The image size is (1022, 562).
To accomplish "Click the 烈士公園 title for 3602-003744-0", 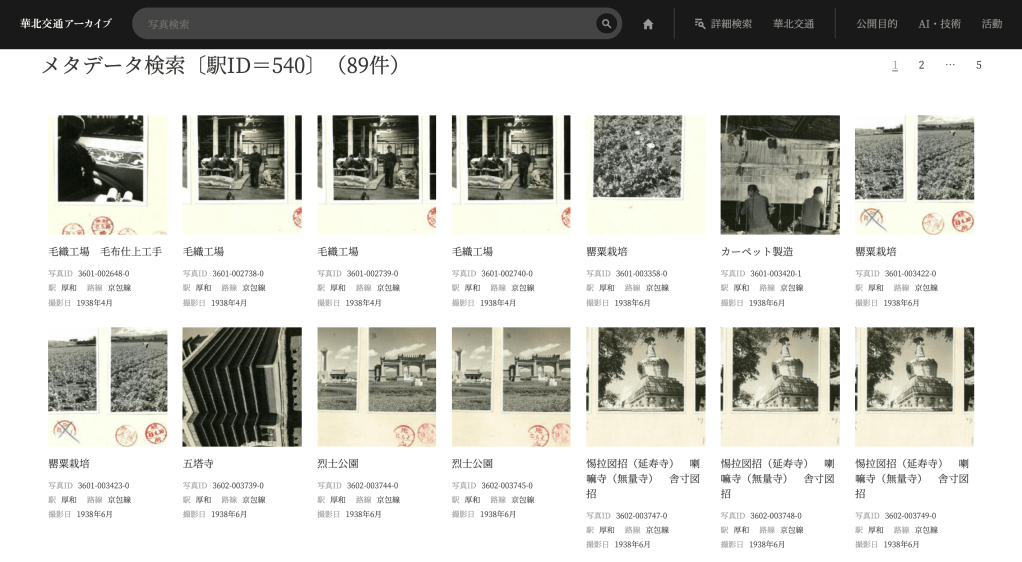I will coord(338,464).
